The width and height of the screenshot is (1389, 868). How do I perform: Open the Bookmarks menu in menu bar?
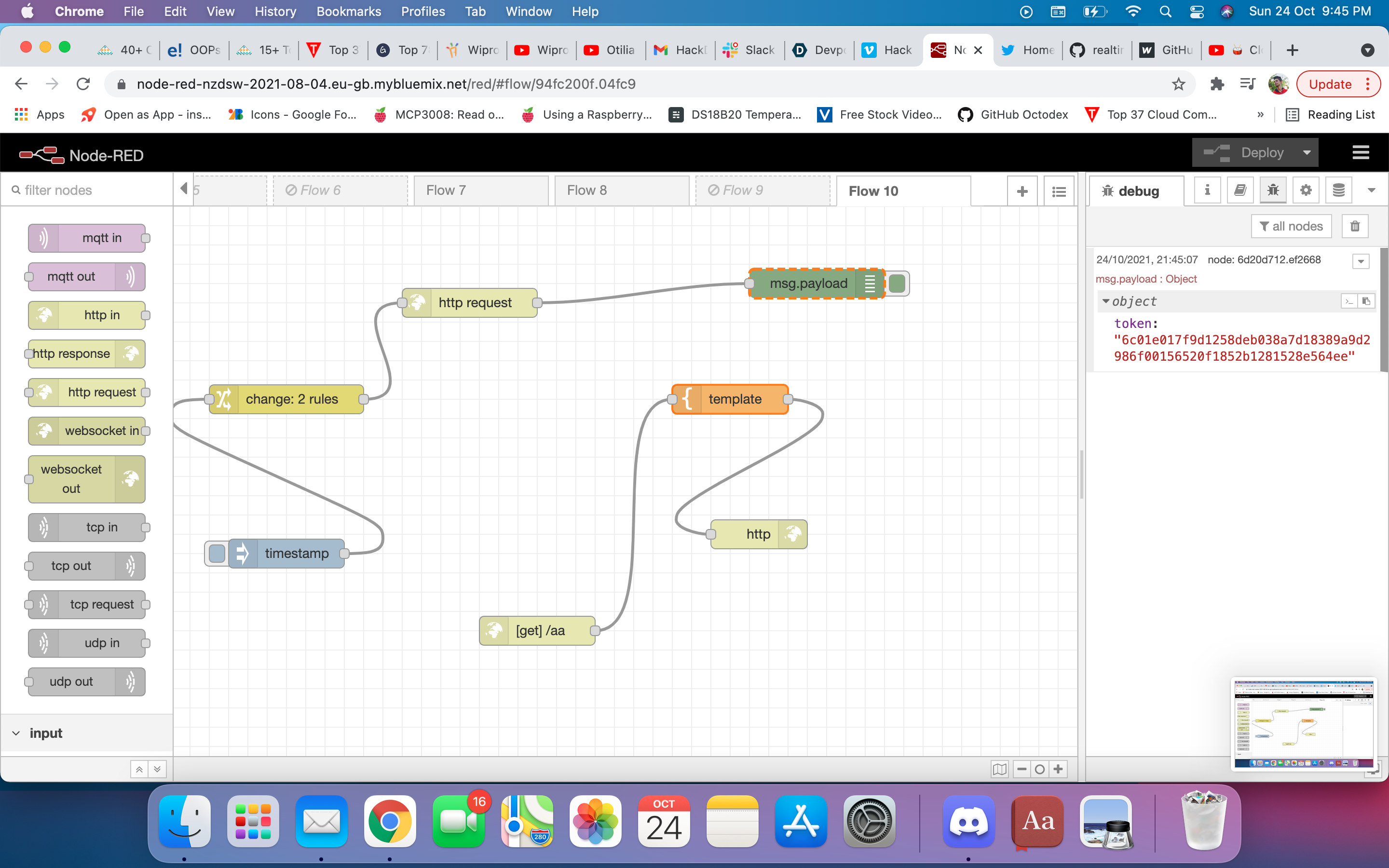348,12
